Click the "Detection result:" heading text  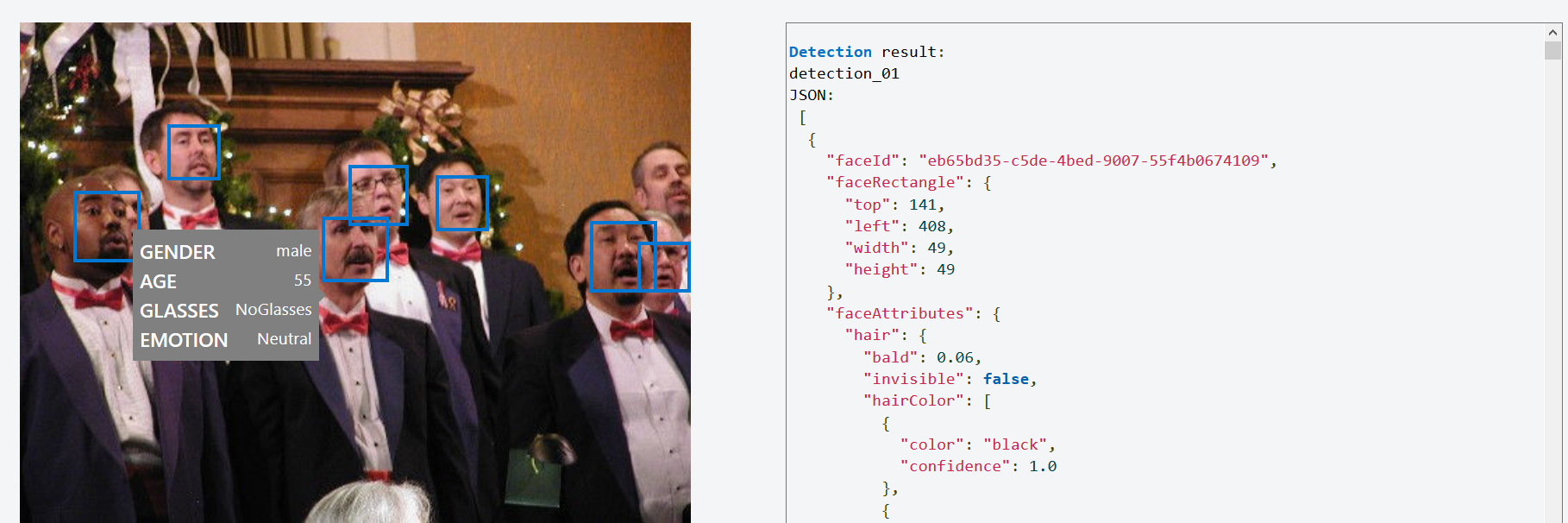tap(867, 52)
